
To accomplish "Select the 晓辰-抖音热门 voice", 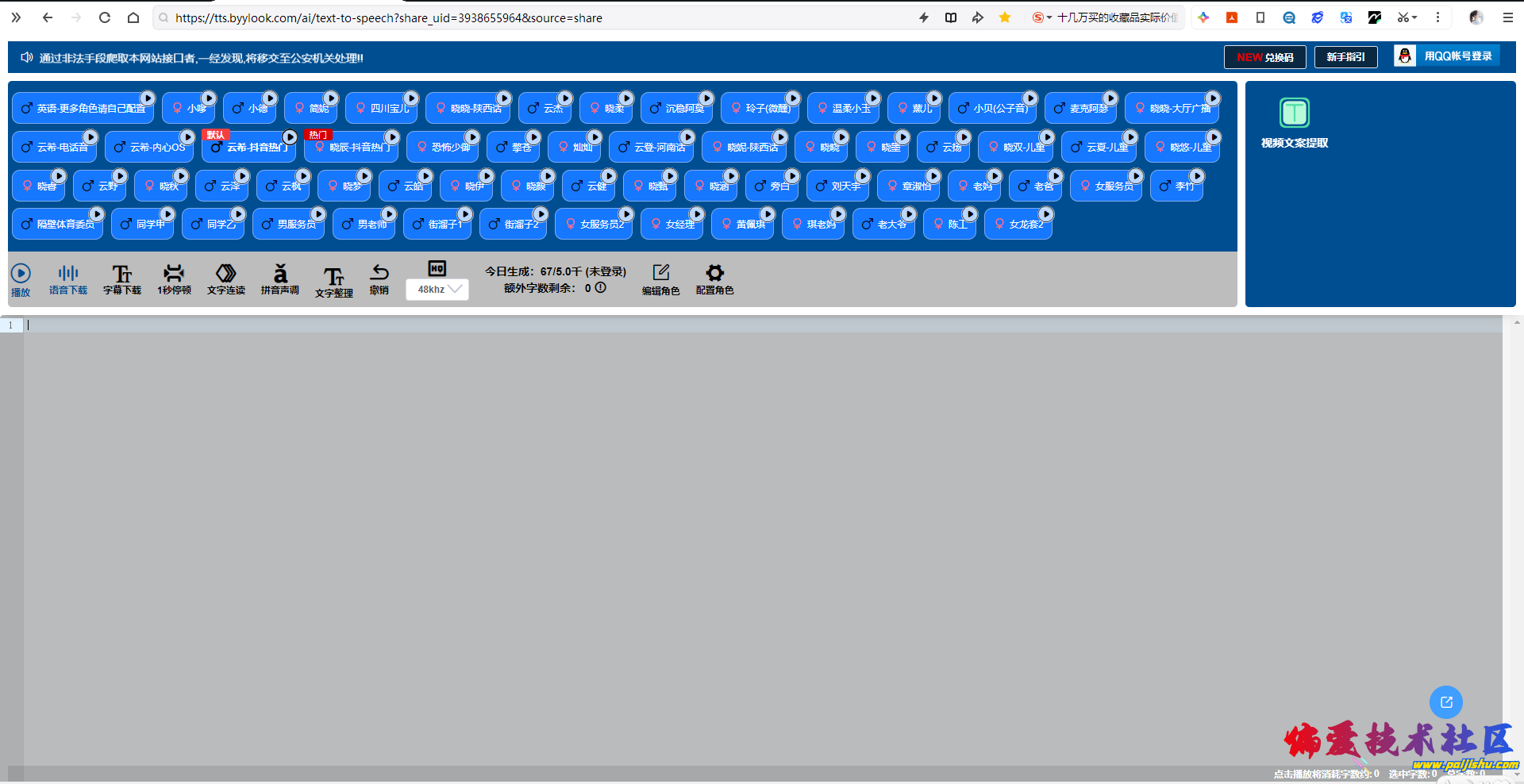I will click(x=351, y=148).
